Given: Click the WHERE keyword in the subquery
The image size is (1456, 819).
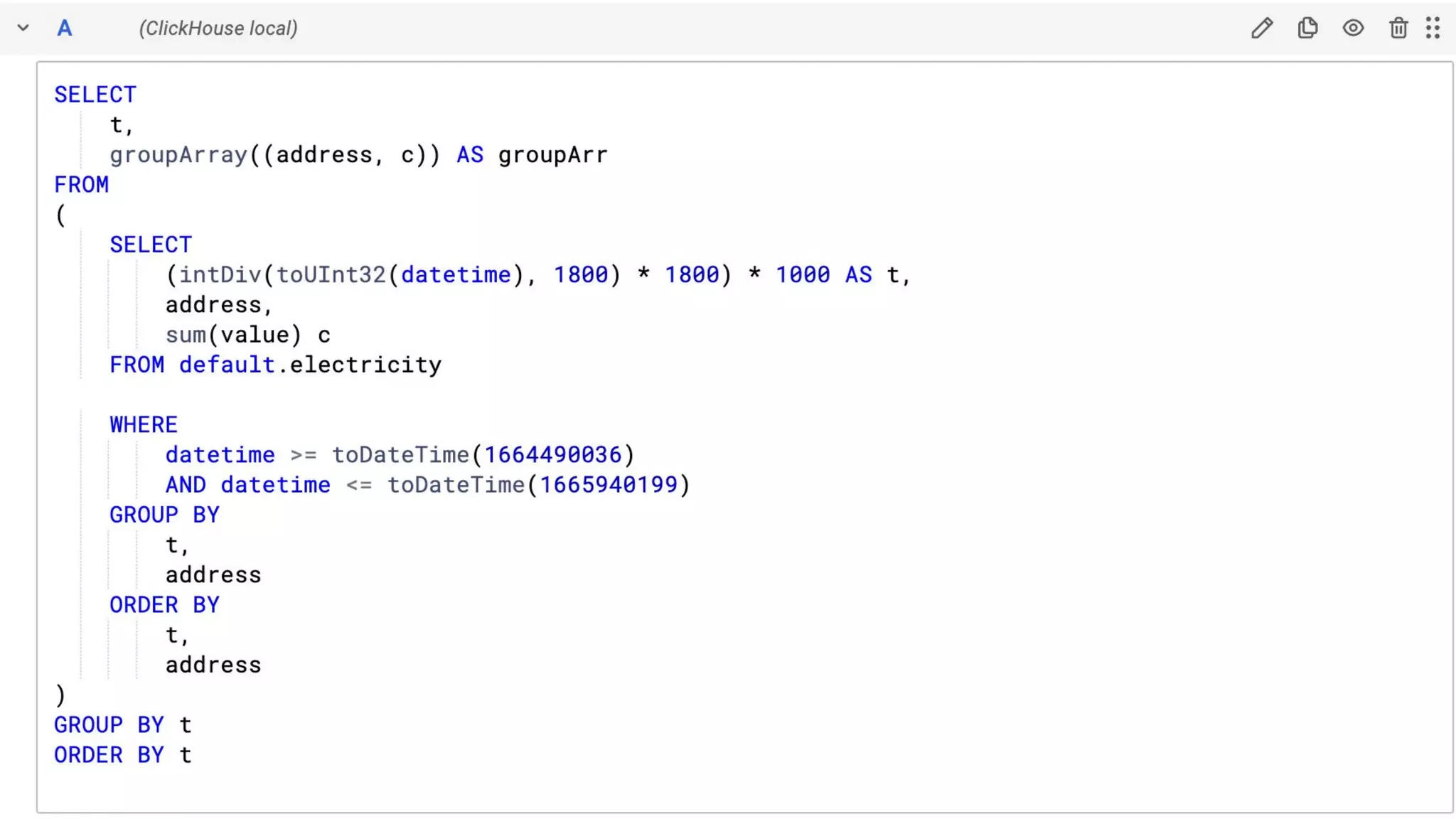Looking at the screenshot, I should click(x=143, y=425).
